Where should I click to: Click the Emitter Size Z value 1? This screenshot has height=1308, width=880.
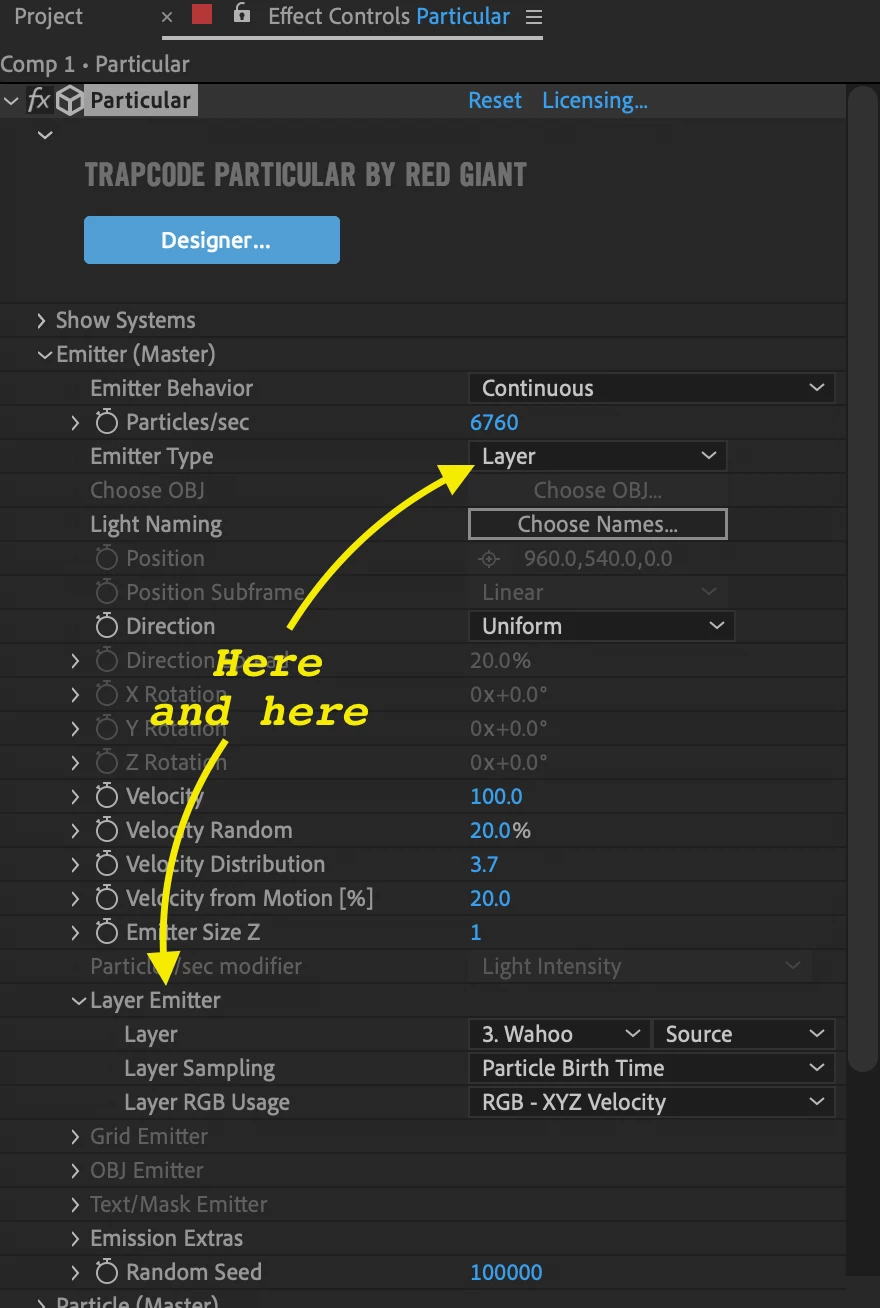pos(476,932)
